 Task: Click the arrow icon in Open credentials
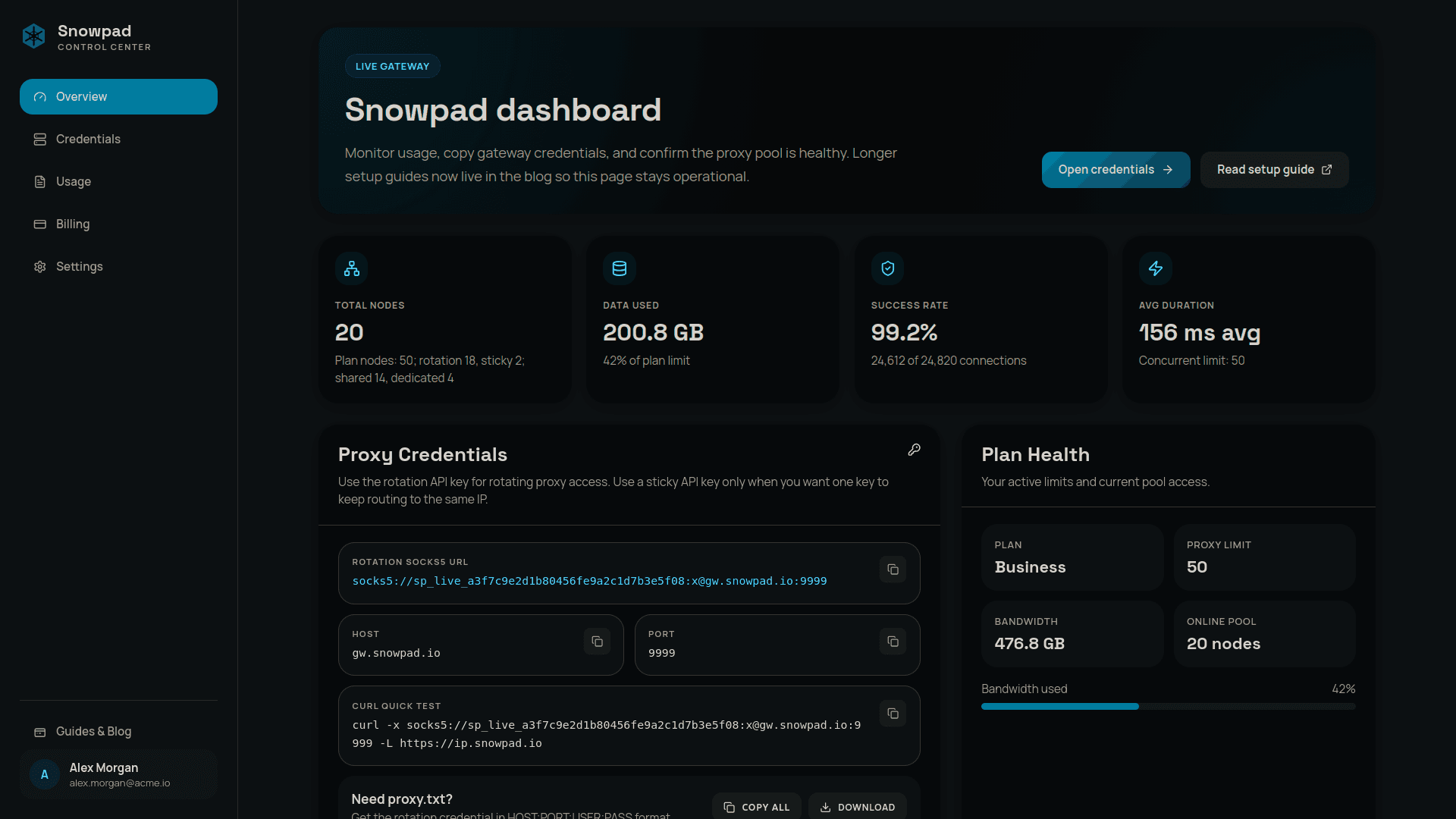point(1168,170)
